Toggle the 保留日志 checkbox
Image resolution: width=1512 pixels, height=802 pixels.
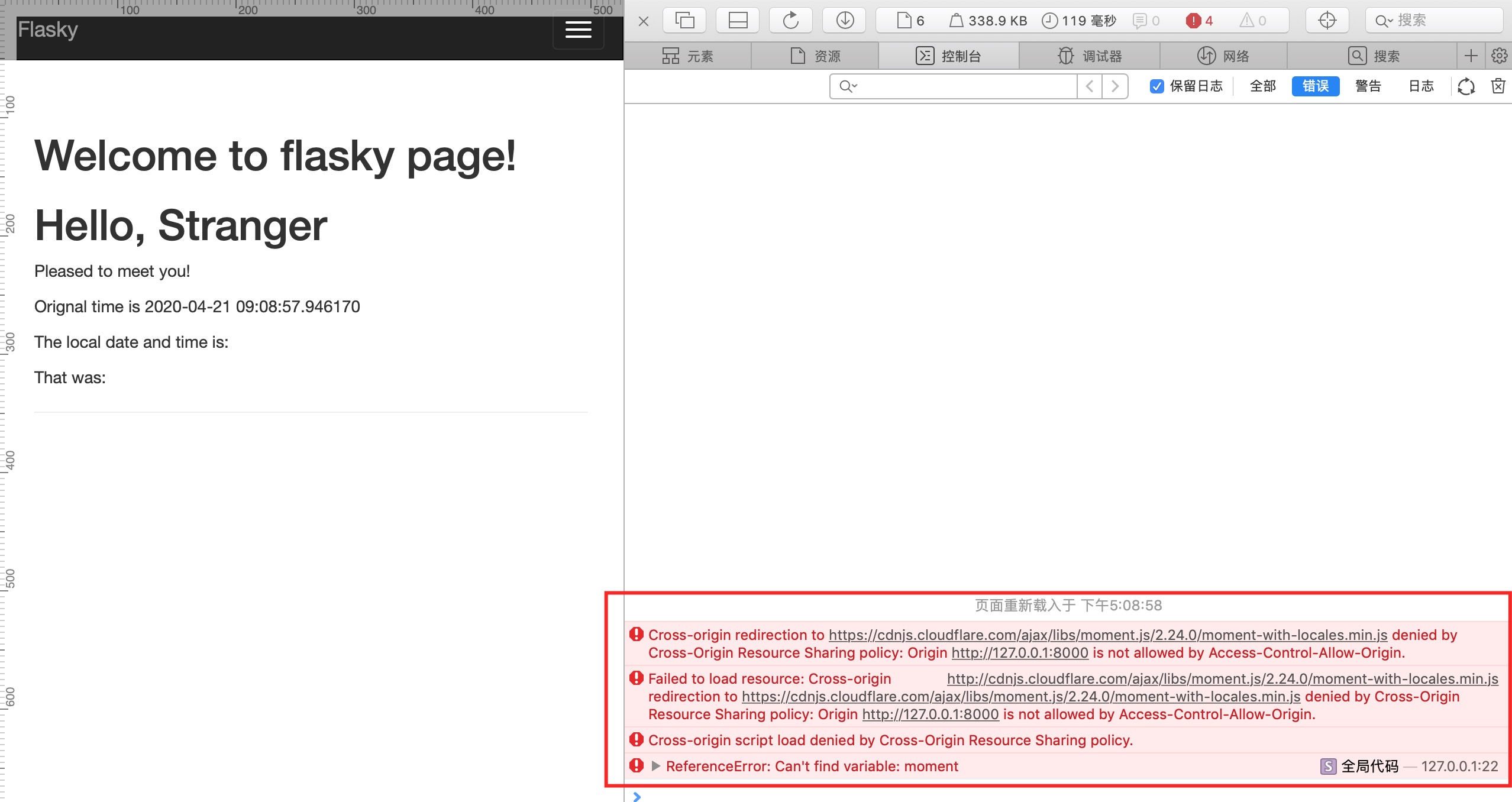pyautogui.click(x=1156, y=86)
